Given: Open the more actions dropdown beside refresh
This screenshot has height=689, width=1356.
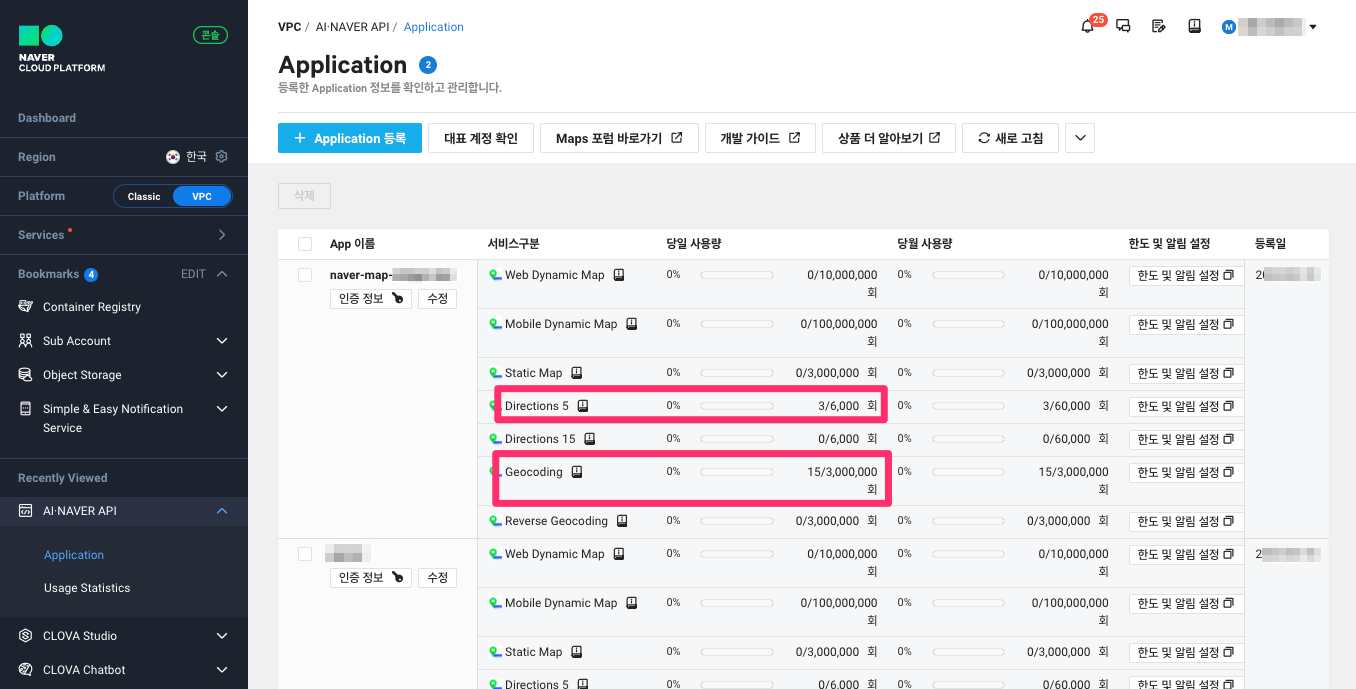Looking at the screenshot, I should point(1080,138).
